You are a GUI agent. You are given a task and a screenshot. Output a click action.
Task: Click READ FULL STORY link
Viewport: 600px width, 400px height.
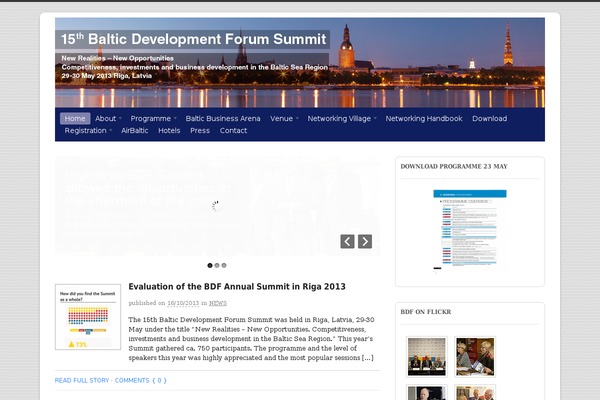coord(82,380)
